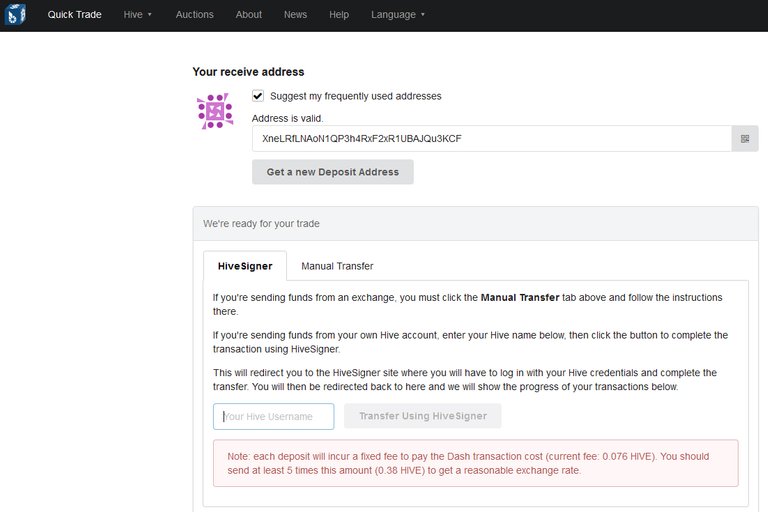The image size is (768, 512).
Task: Open the QR code scanner icon
Action: pos(744,139)
